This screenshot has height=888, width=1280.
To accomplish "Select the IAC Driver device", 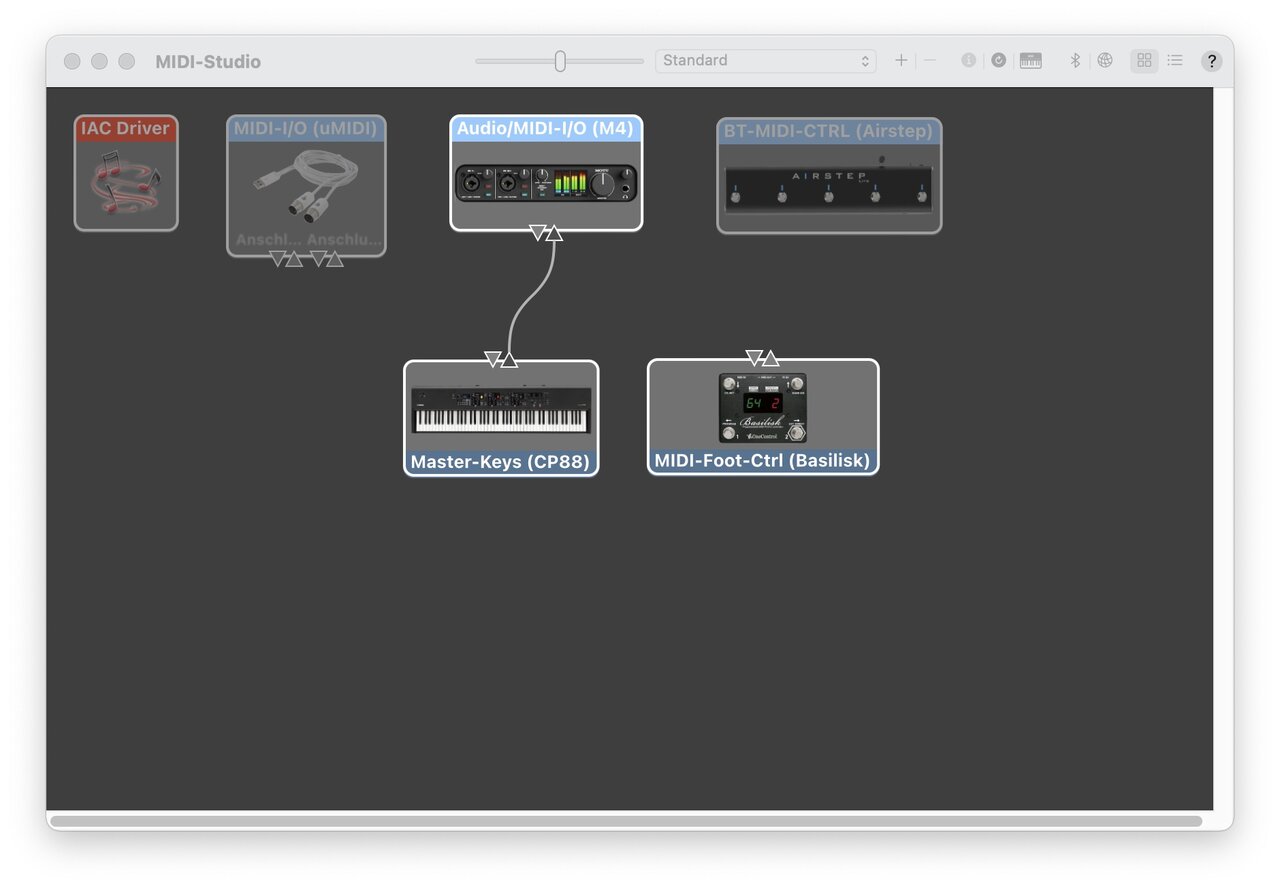I will tap(126, 173).
